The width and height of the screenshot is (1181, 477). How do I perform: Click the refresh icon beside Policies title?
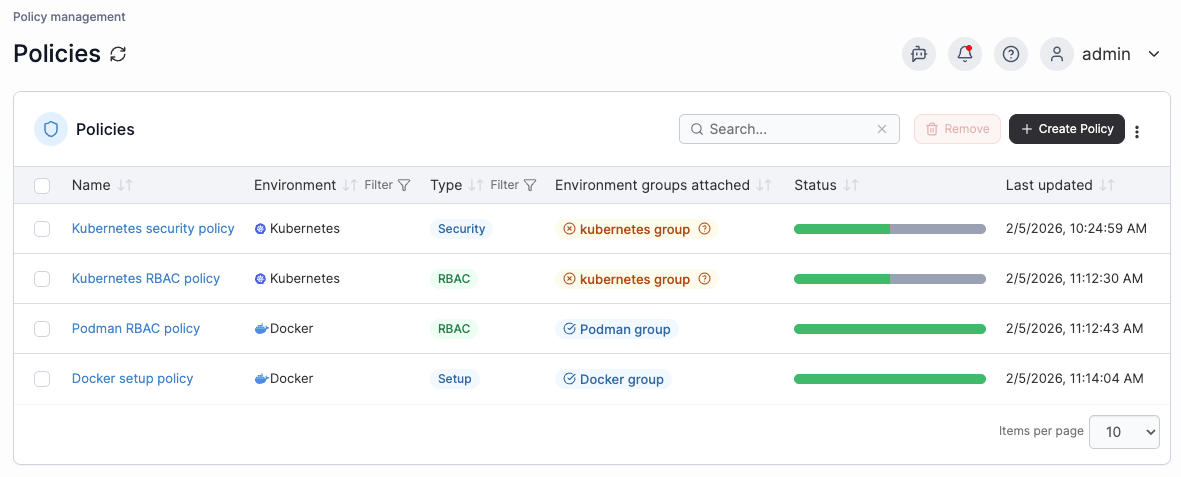(x=118, y=54)
